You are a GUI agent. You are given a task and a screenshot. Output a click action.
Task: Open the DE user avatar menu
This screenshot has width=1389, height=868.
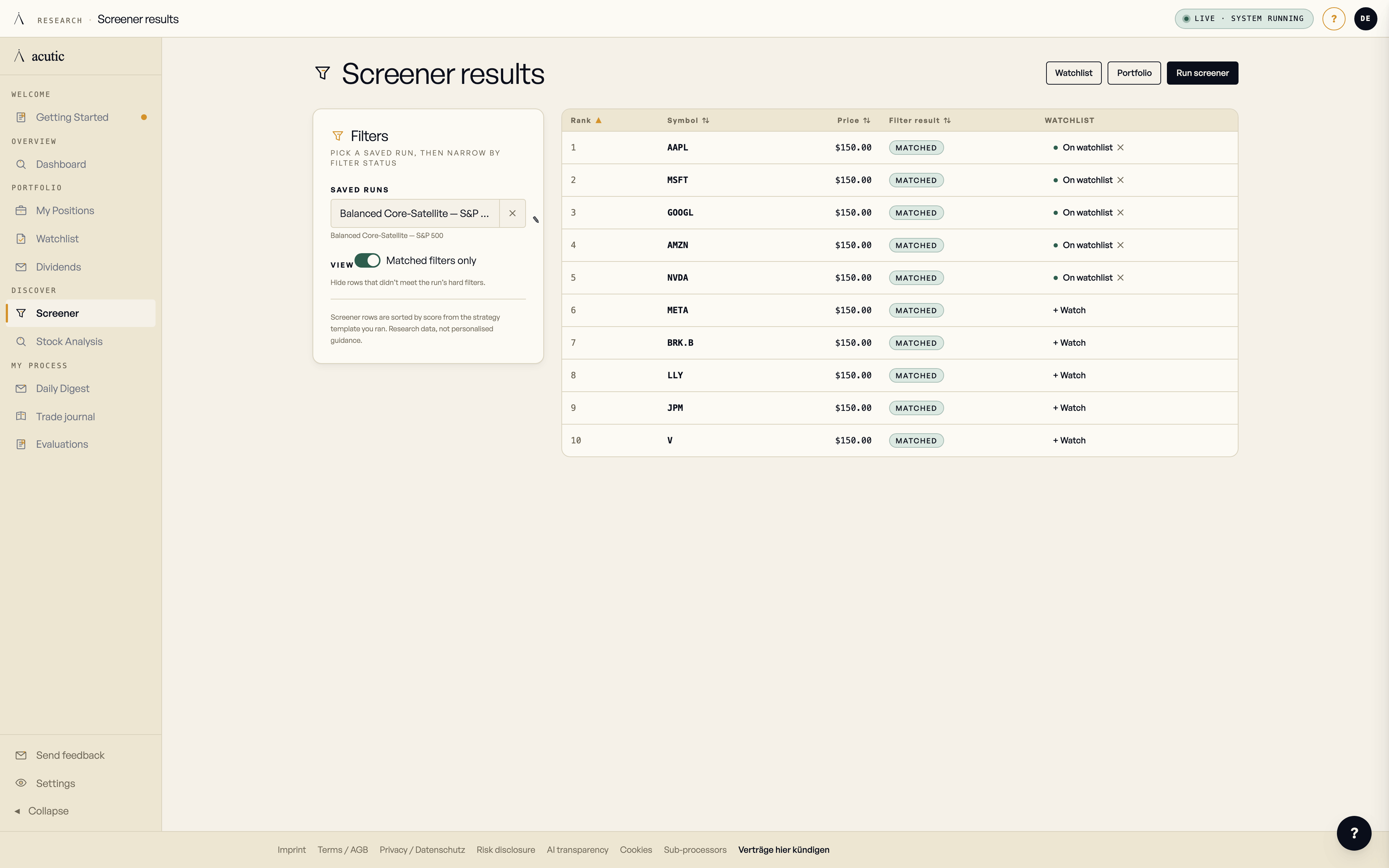1365,18
